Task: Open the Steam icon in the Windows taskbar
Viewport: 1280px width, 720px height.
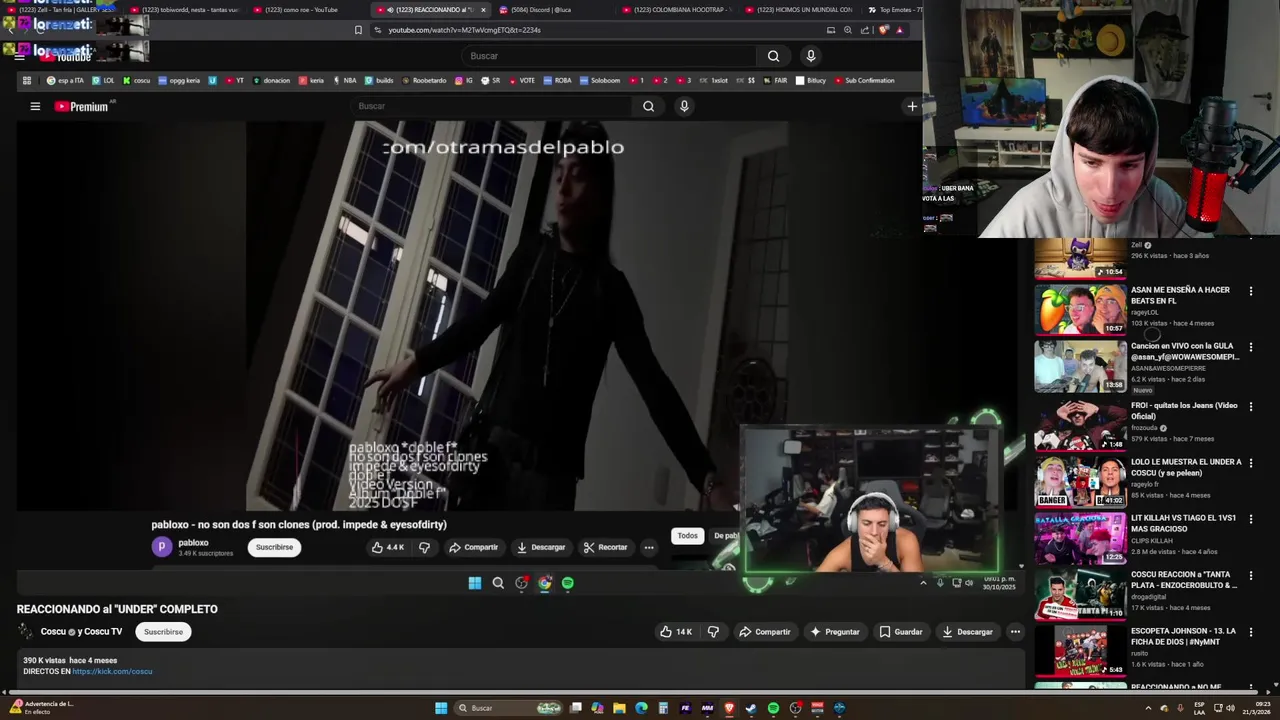Action: pyautogui.click(x=751, y=708)
